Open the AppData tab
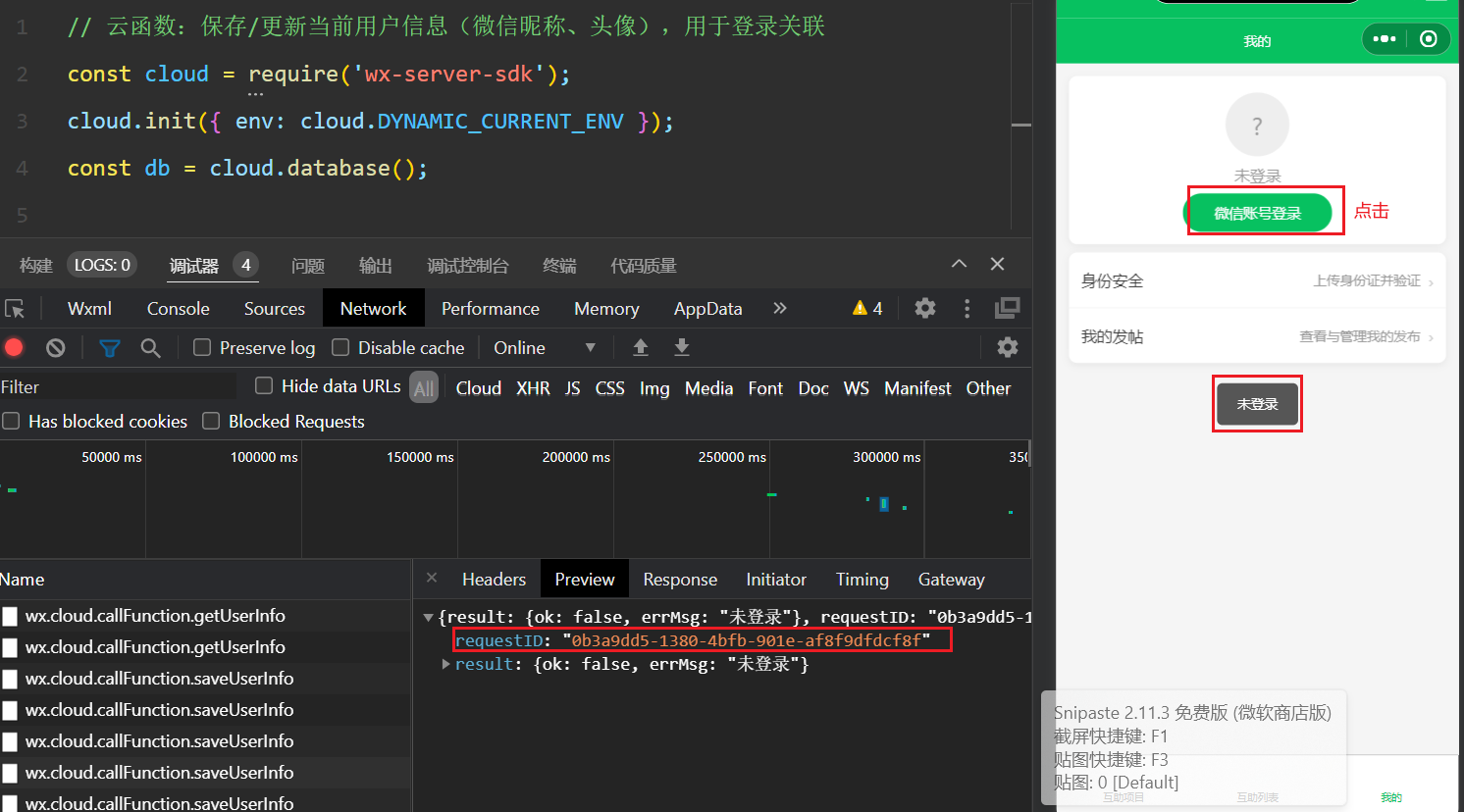The width and height of the screenshot is (1464, 812). click(x=707, y=308)
